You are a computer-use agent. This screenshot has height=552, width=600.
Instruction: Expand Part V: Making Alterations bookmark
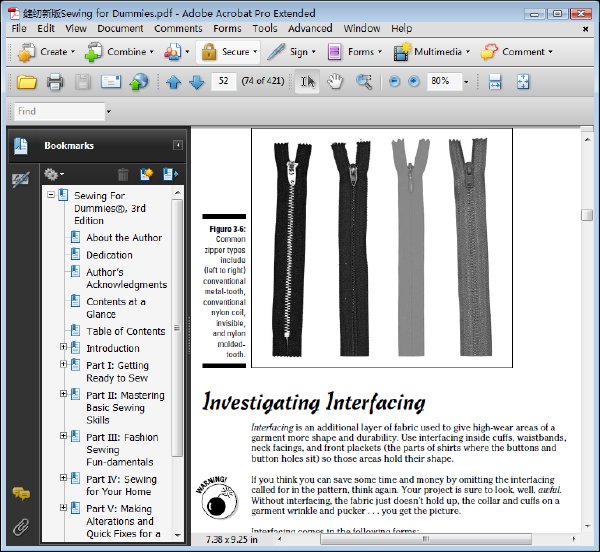point(63,508)
